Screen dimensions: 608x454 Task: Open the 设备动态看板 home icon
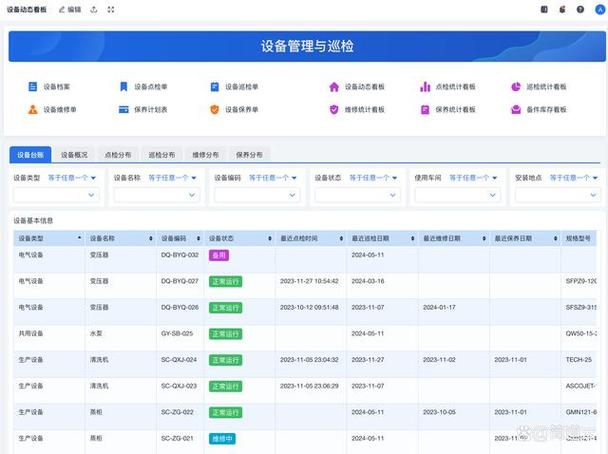tap(334, 87)
